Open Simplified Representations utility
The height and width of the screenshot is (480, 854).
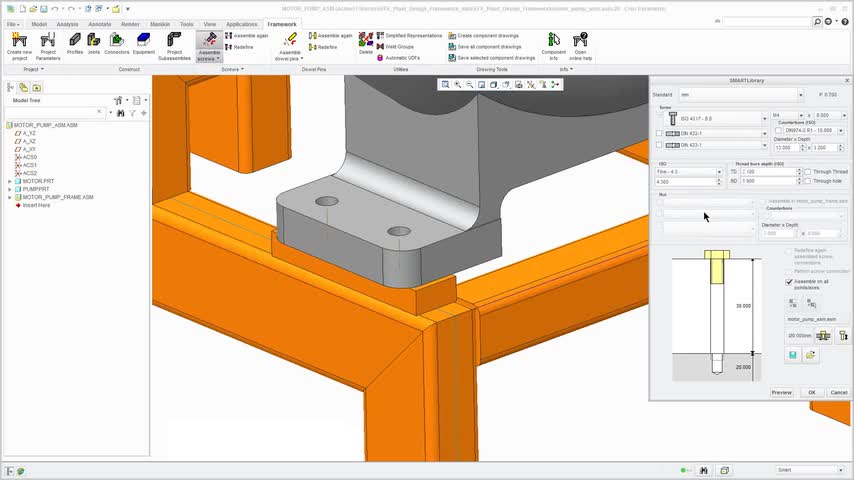pos(409,35)
